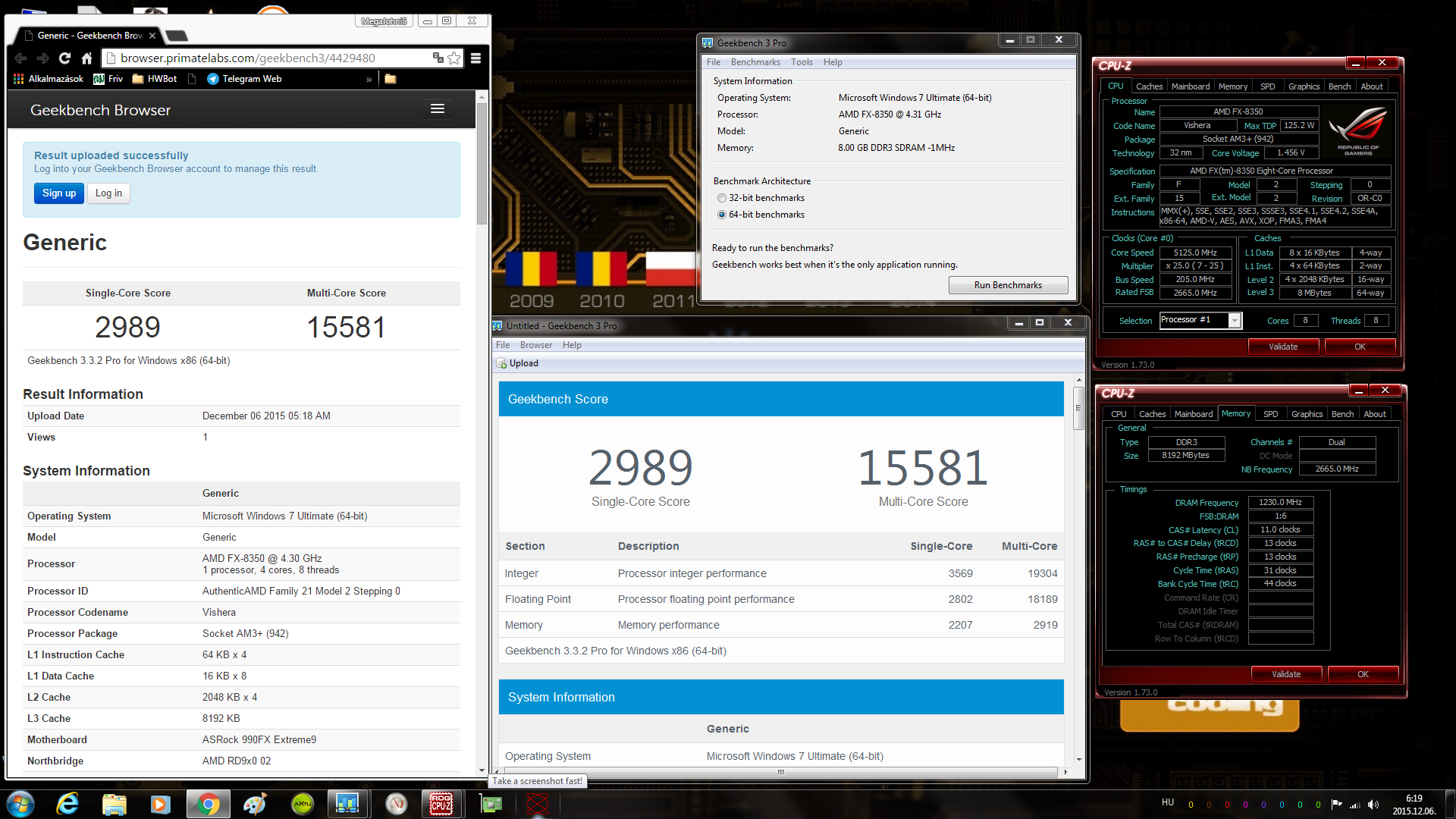Open the File menu in the Untitled Geekbench window
Image resolution: width=1456 pixels, height=819 pixels.
[x=503, y=345]
